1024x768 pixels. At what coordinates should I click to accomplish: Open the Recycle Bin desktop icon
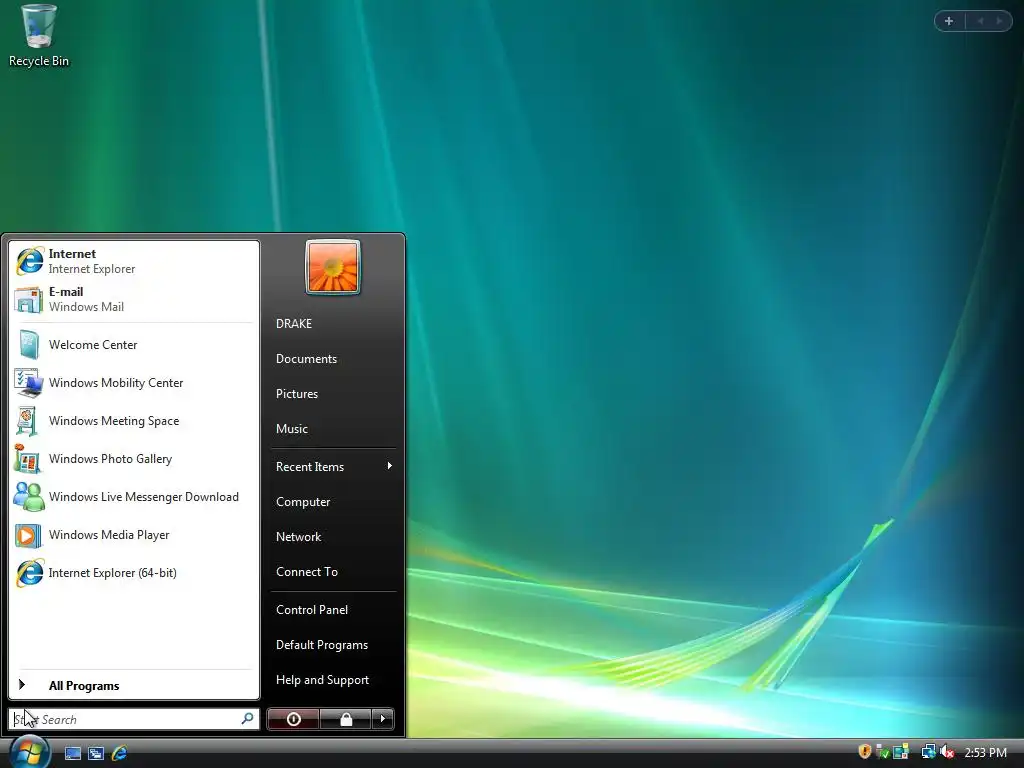pos(39,36)
